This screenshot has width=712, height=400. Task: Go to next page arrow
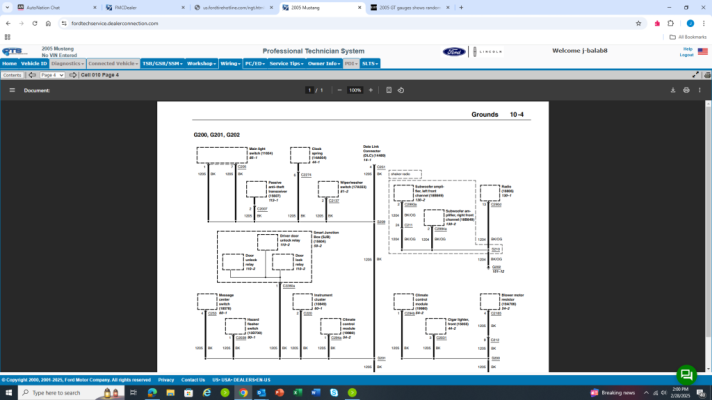point(73,75)
